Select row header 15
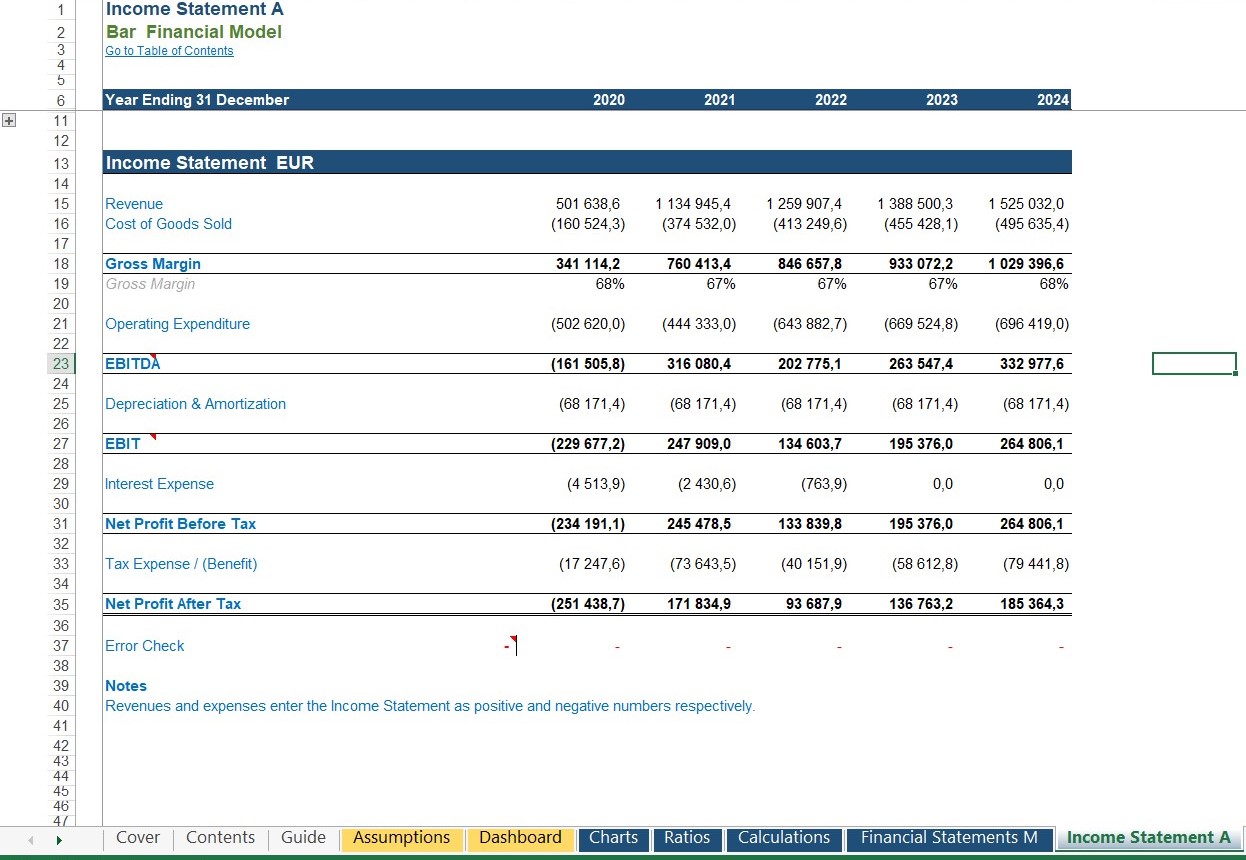The width and height of the screenshot is (1246, 860). [x=60, y=204]
